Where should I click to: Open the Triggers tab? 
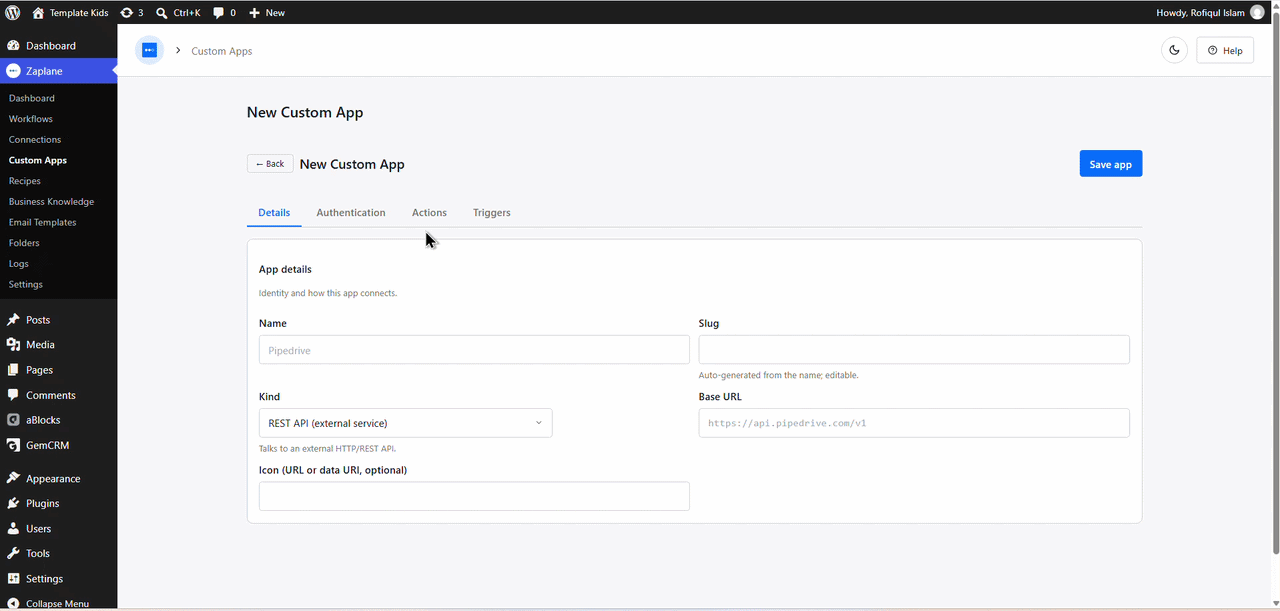[492, 213]
